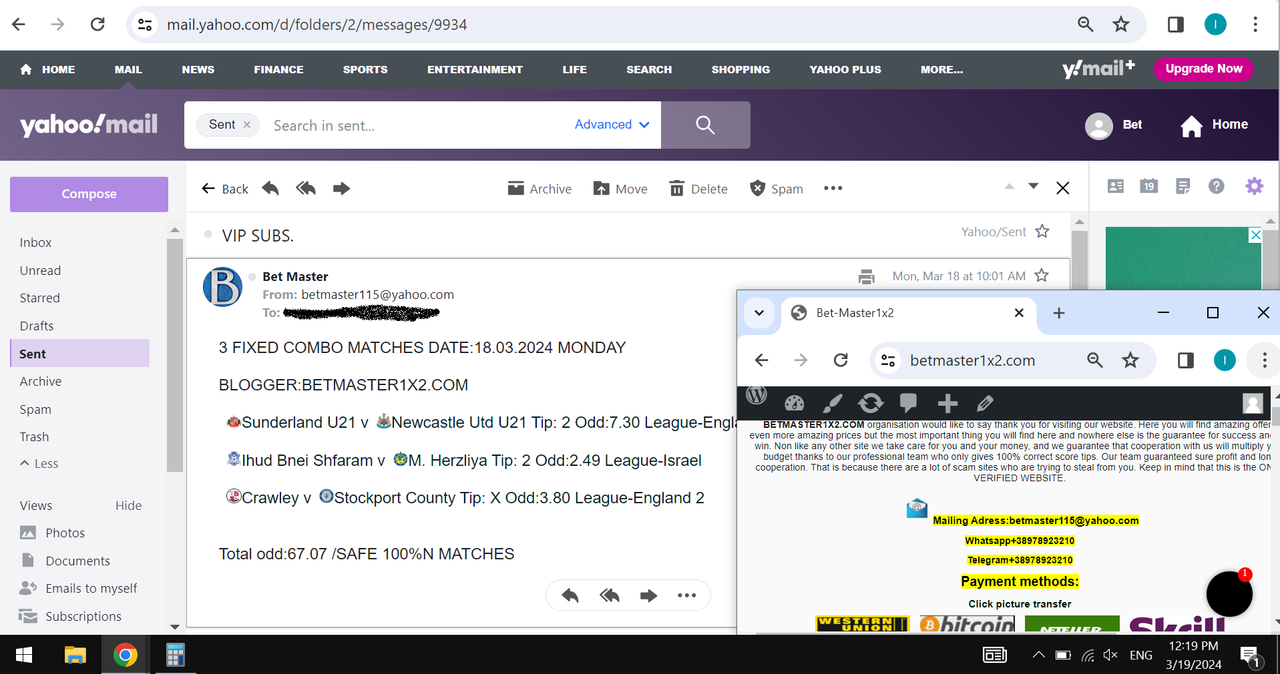Open Notepad panel icon
The height and width of the screenshot is (674, 1280).
(1183, 186)
